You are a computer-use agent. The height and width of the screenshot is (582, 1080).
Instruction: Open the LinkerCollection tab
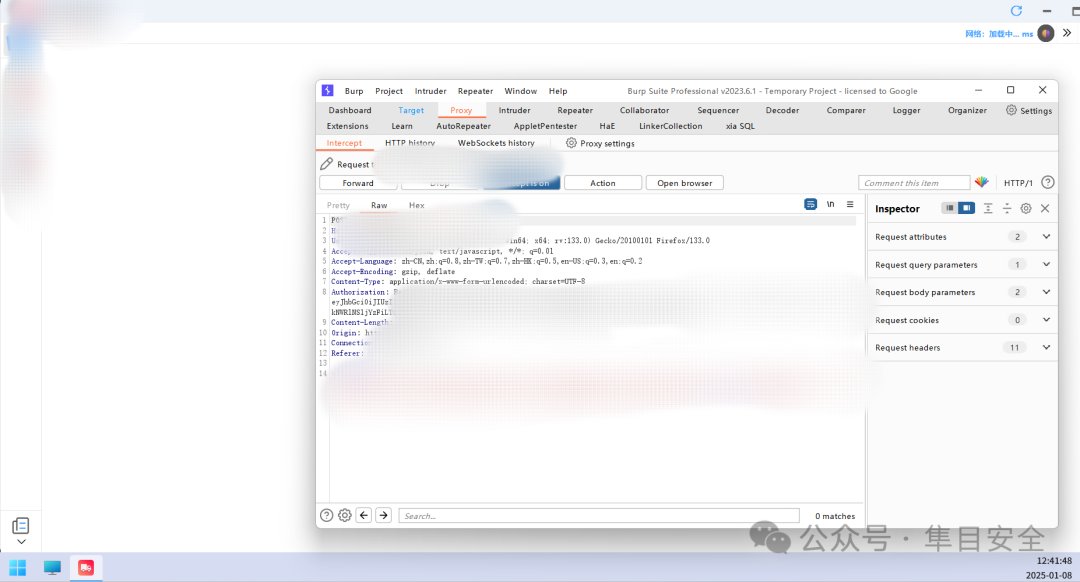click(x=671, y=126)
